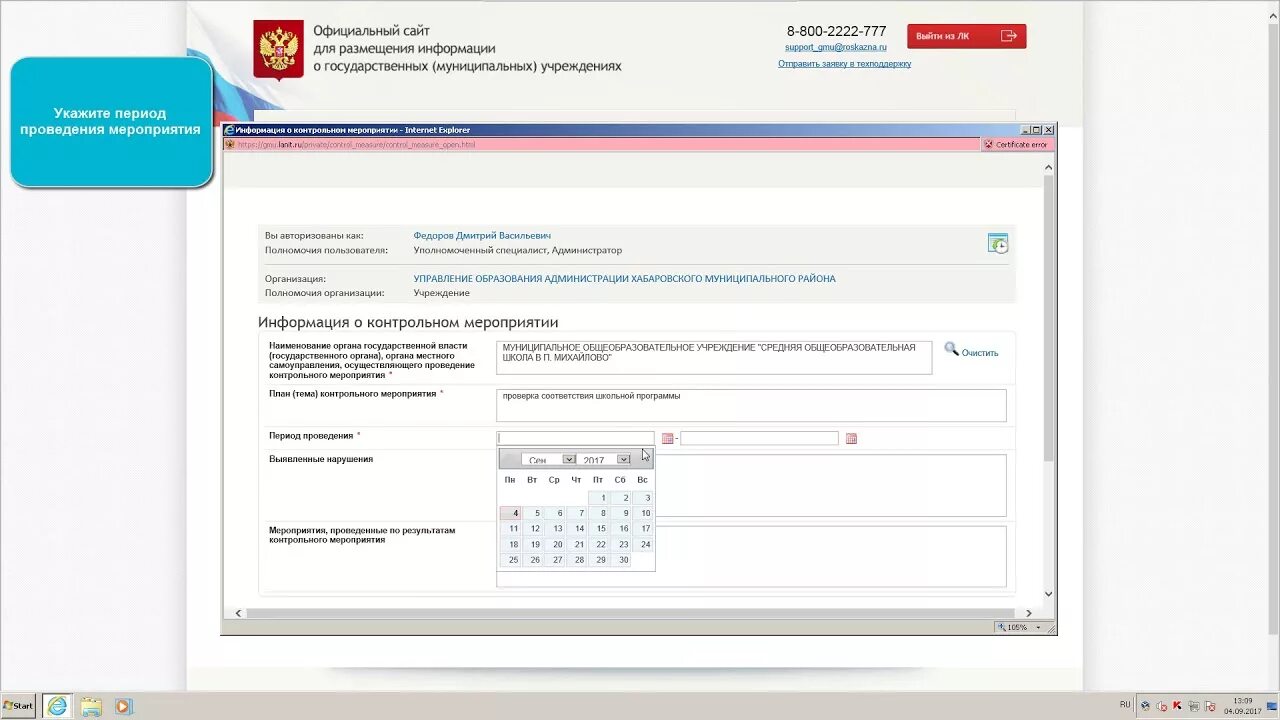
Task: Click the Мероприятия, проведенные по результатам text area
Action: point(830,556)
